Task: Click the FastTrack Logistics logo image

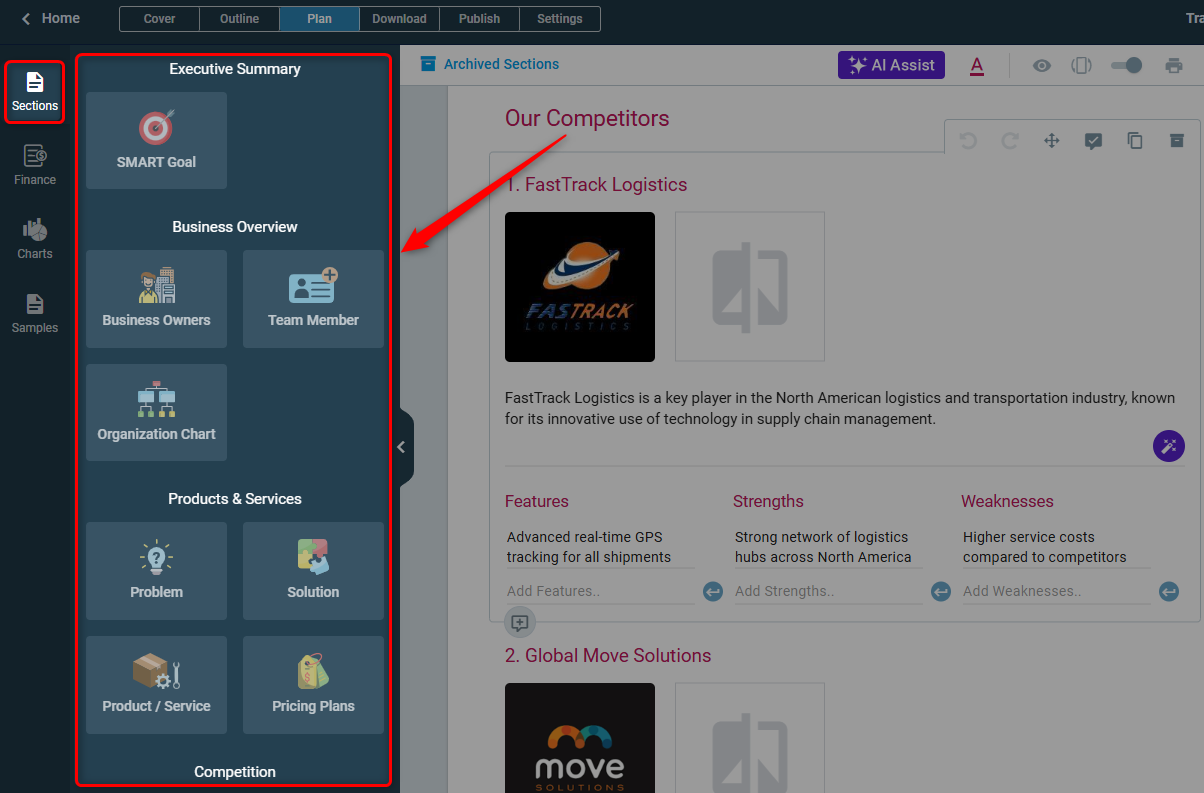Action: point(580,287)
